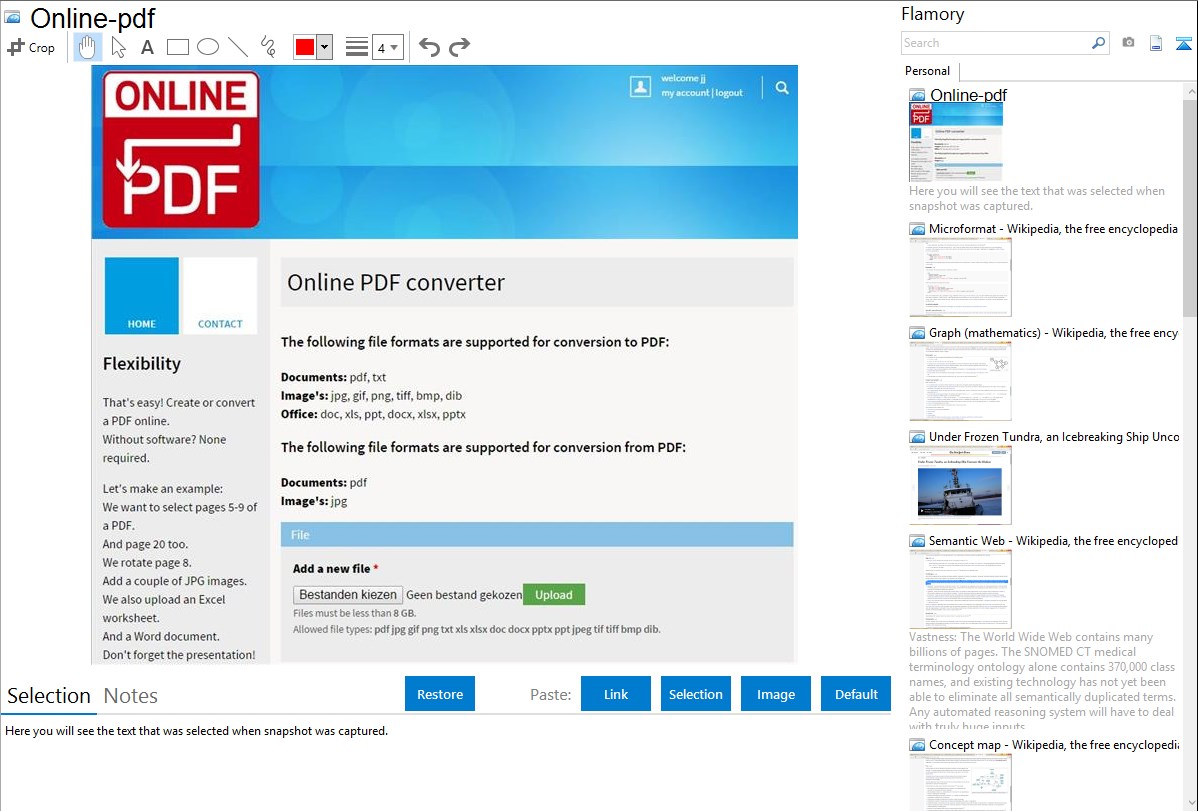Click the Online-pdf snapshot entry icon
Viewport: 1198px width, 811px height.
[x=917, y=96]
